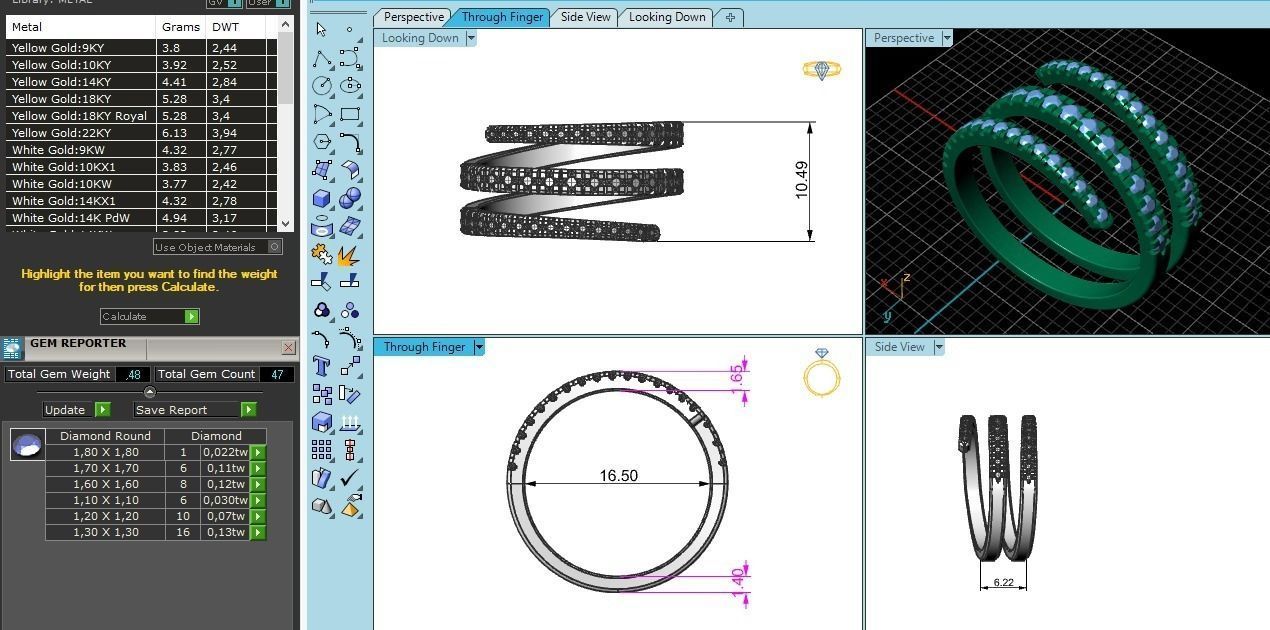The image size is (1270, 630).
Task: Click the Diamond Round gem thumbnail
Action: pyautogui.click(x=27, y=444)
